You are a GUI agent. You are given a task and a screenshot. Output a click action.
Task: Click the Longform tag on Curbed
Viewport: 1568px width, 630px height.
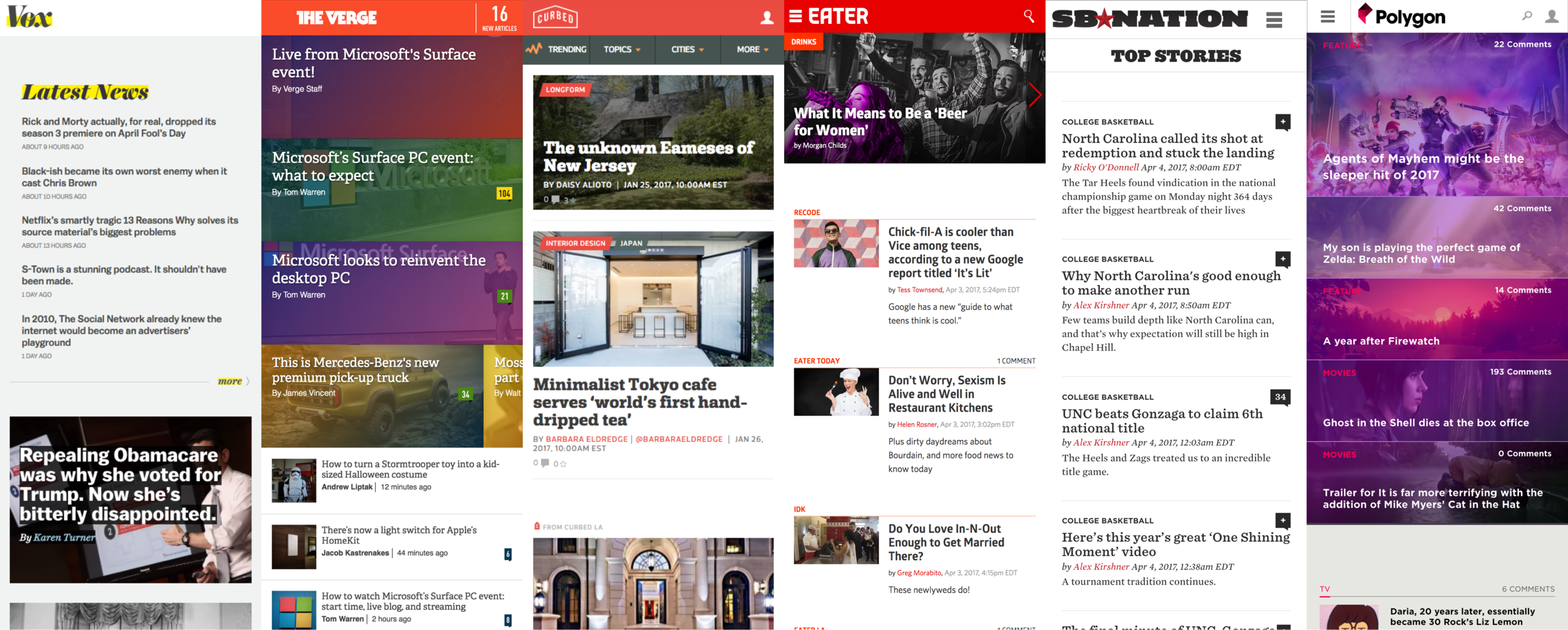pyautogui.click(x=565, y=90)
